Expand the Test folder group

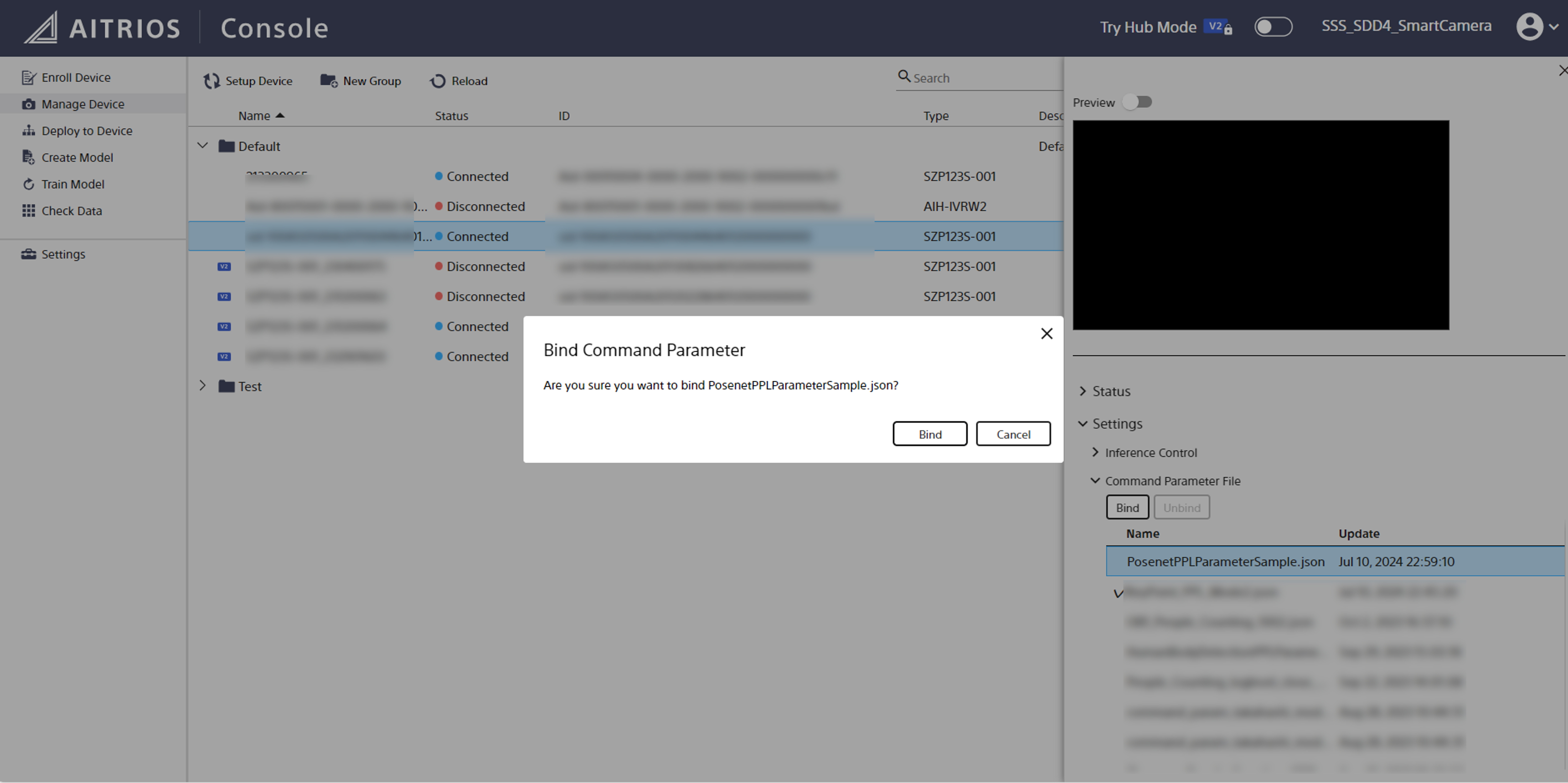tap(203, 385)
